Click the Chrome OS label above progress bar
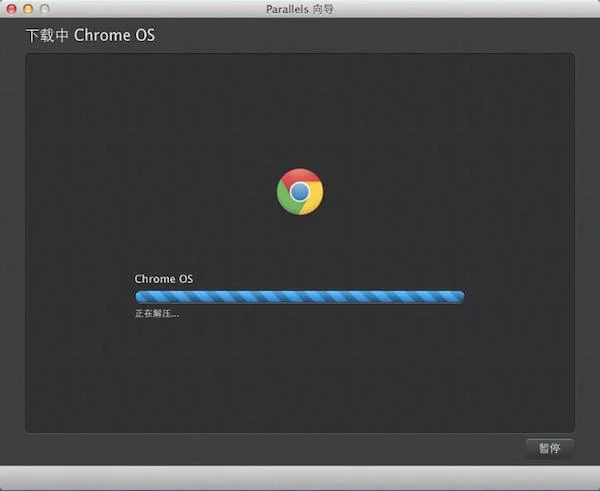This screenshot has width=600, height=491. click(164, 279)
